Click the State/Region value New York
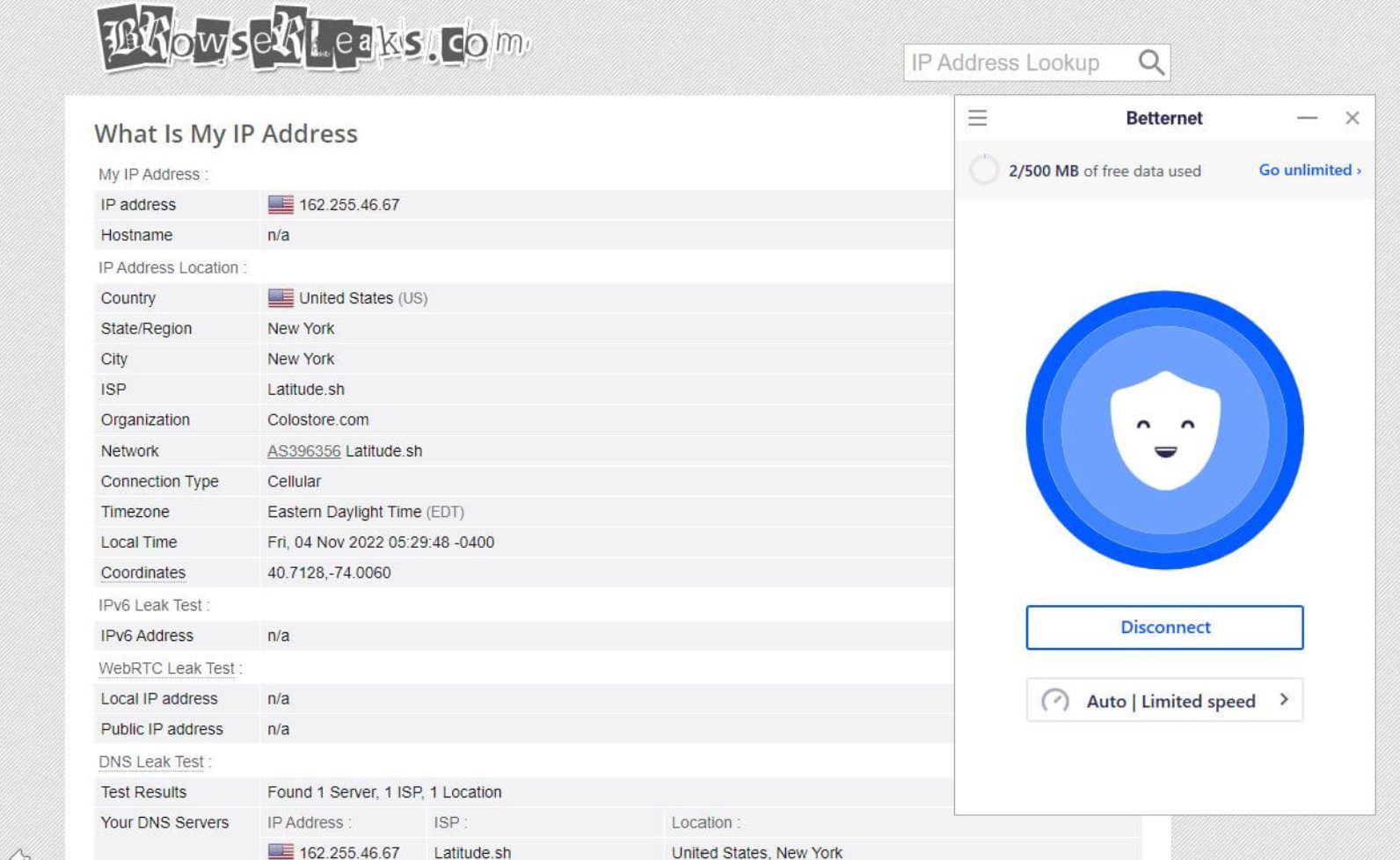Viewport: 1400px width, 860px height. 301,329
